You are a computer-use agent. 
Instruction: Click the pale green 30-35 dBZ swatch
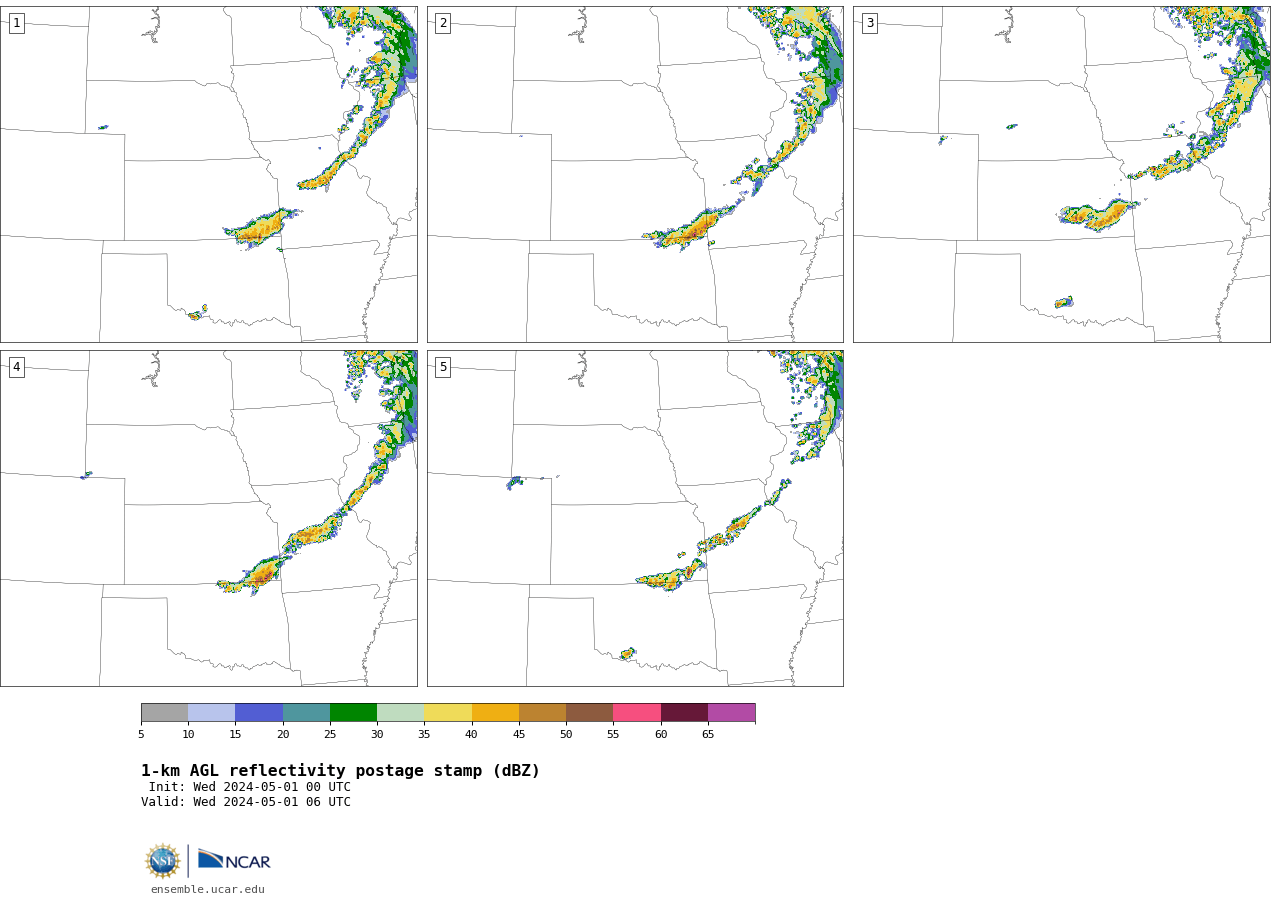(401, 713)
